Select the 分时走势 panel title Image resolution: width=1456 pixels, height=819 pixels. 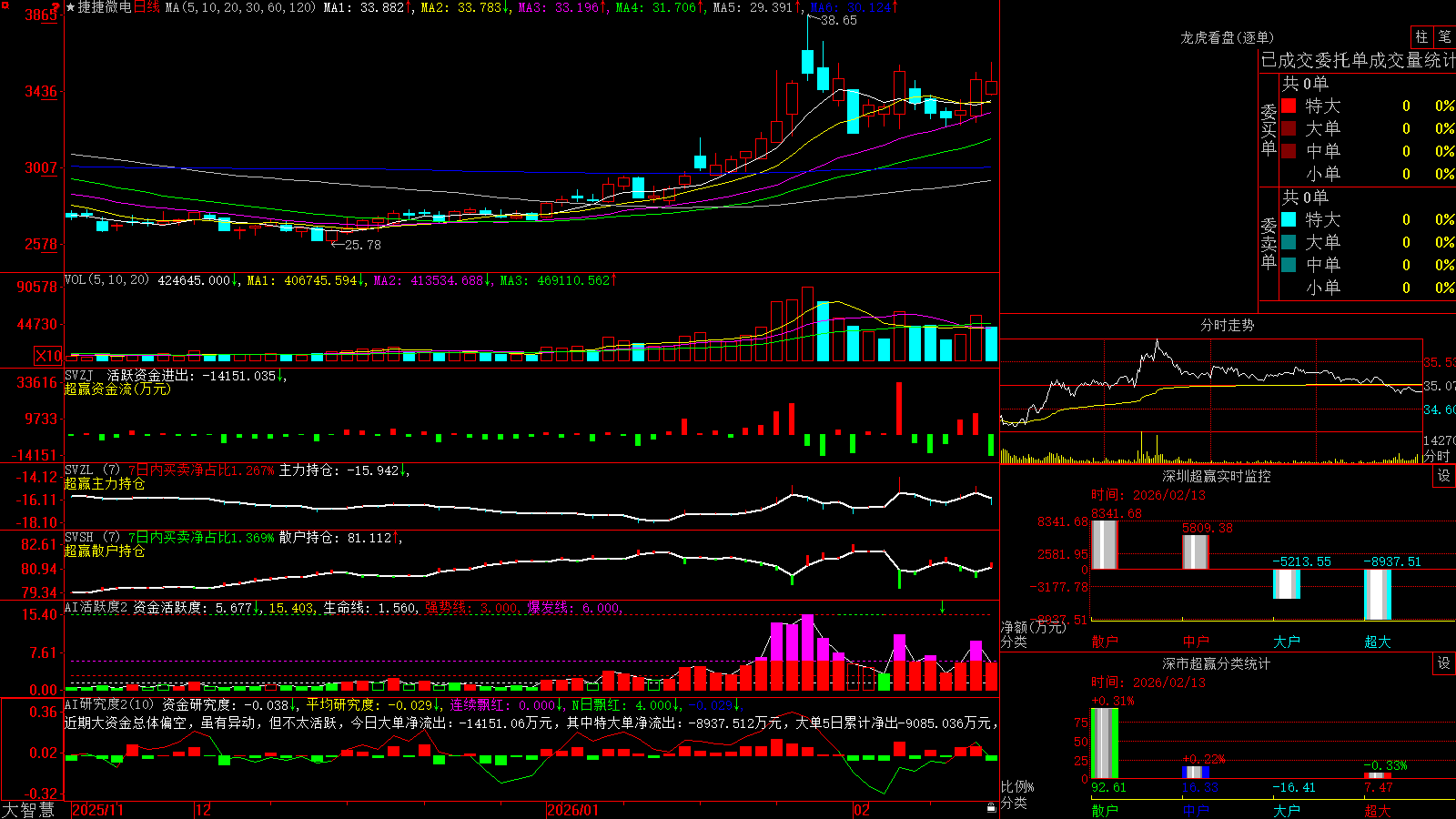coord(1227,325)
